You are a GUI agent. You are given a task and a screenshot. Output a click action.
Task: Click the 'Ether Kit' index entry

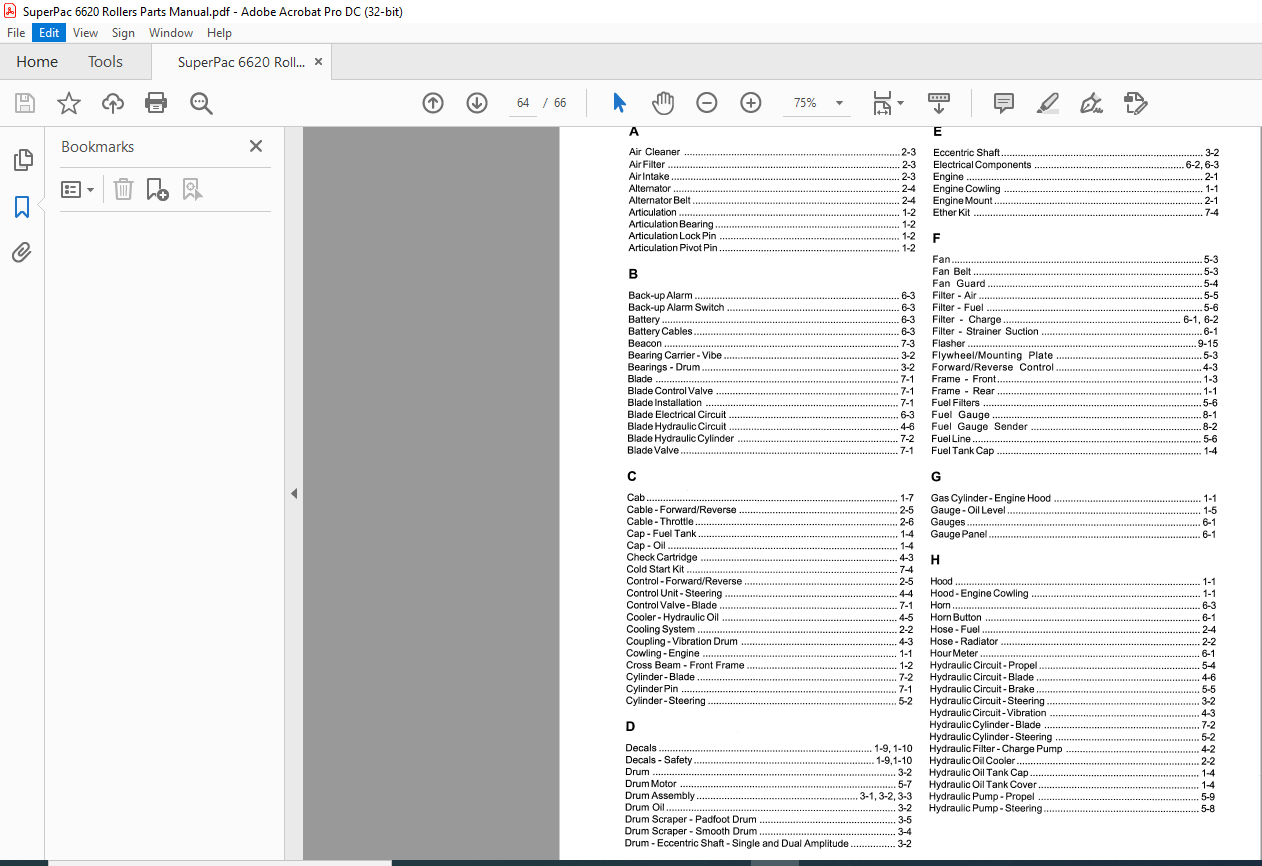click(x=1076, y=213)
